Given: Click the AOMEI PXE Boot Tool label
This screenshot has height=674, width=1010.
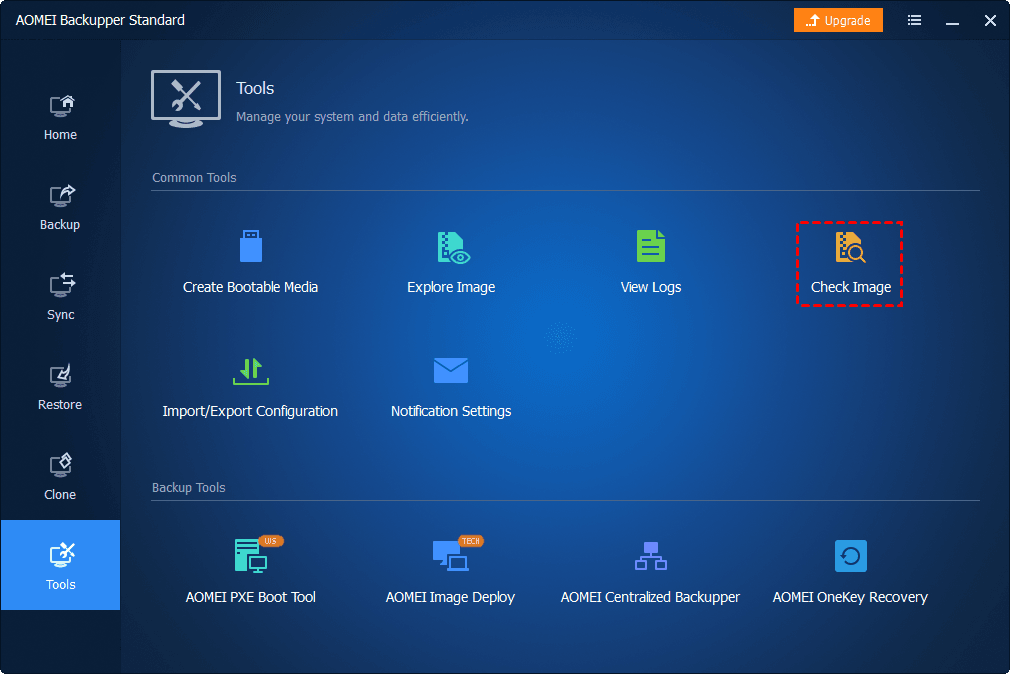Looking at the screenshot, I should pos(251,597).
